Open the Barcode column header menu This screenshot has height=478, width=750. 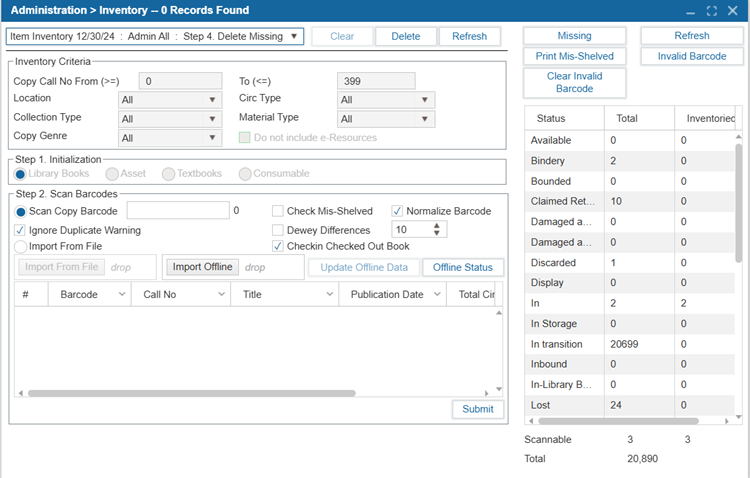122,294
